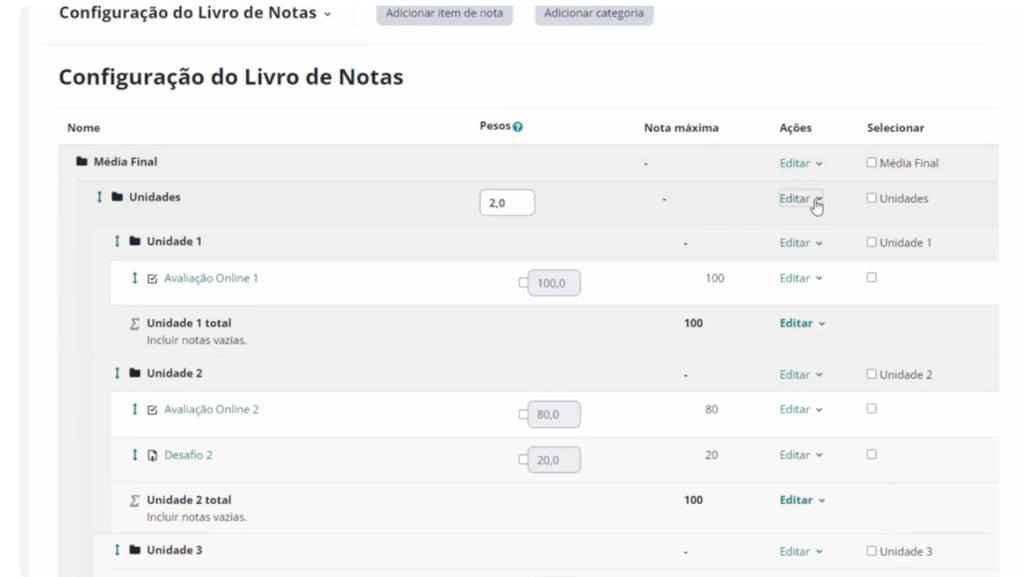
Task: Click the move arrow icon beside Unidades
Action: (x=99, y=197)
